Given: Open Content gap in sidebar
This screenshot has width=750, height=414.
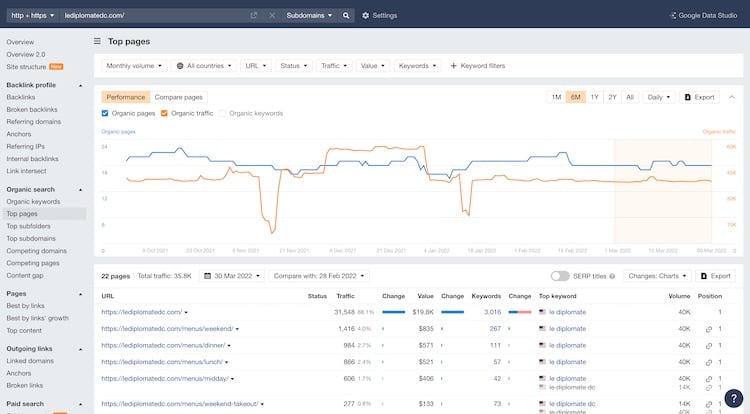Looking at the screenshot, I should (x=25, y=275).
